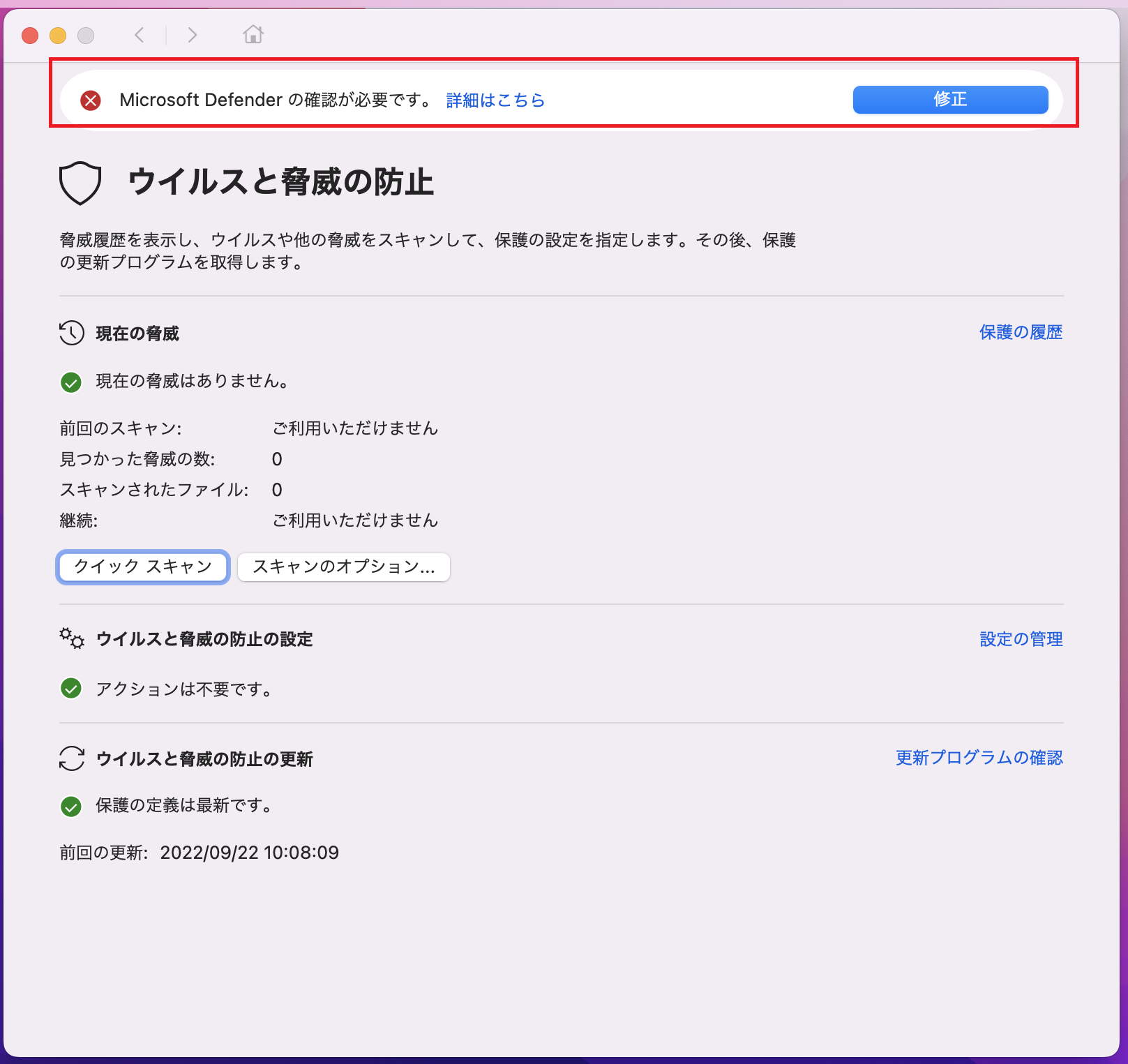
Task: Click the 修正 button
Action: coord(950,100)
